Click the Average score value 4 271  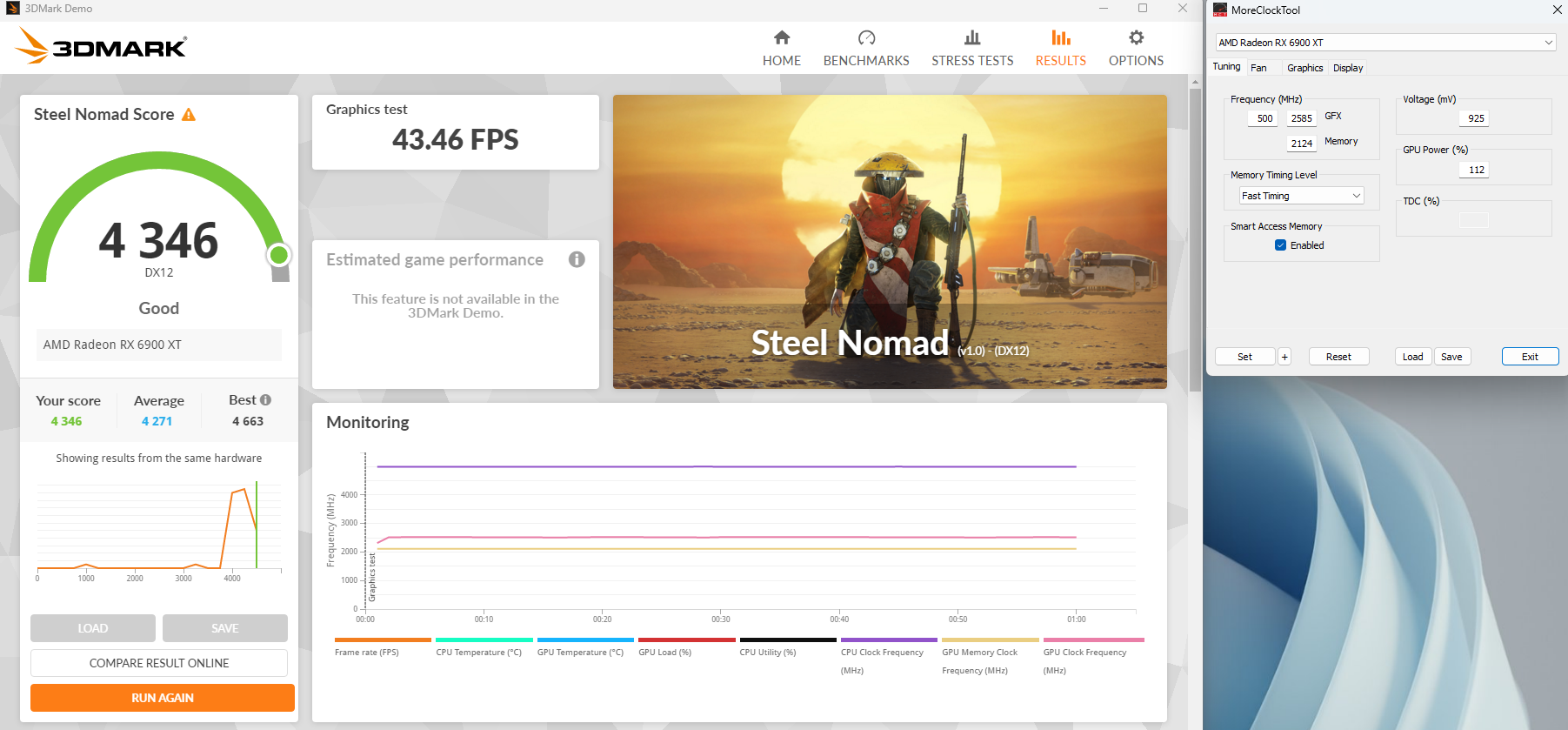157,421
